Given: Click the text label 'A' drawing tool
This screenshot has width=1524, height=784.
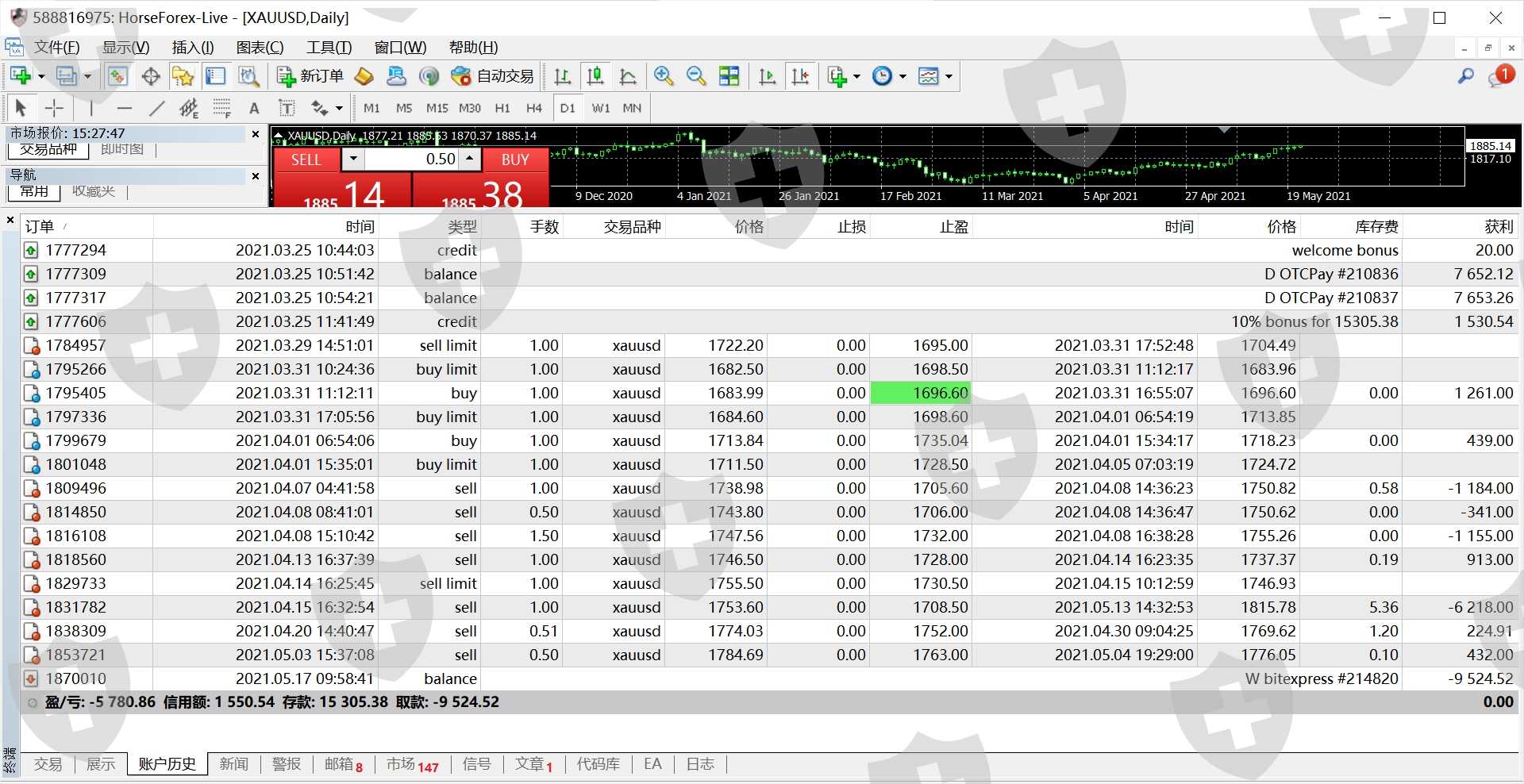Looking at the screenshot, I should pos(254,108).
